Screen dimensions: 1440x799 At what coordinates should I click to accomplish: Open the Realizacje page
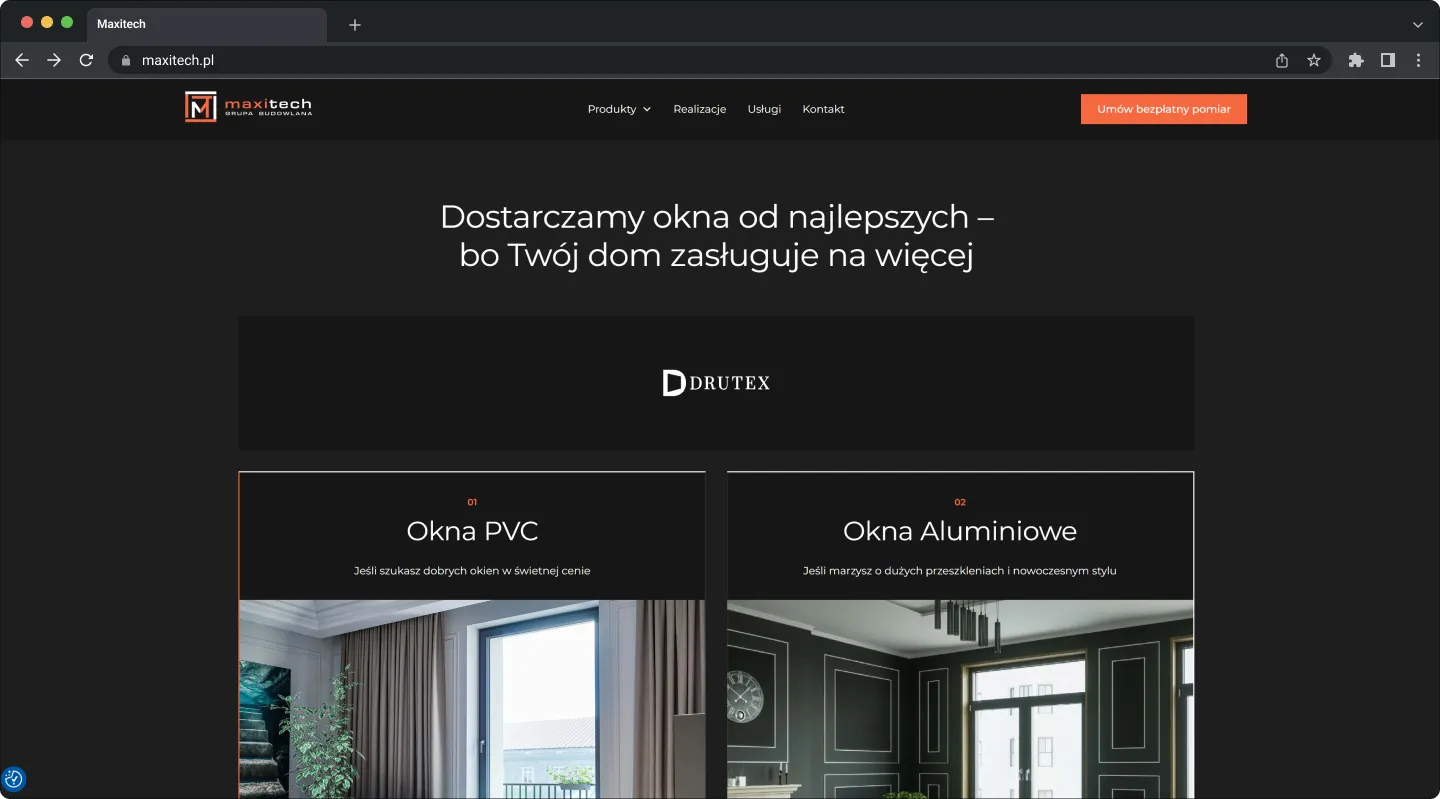tap(700, 109)
